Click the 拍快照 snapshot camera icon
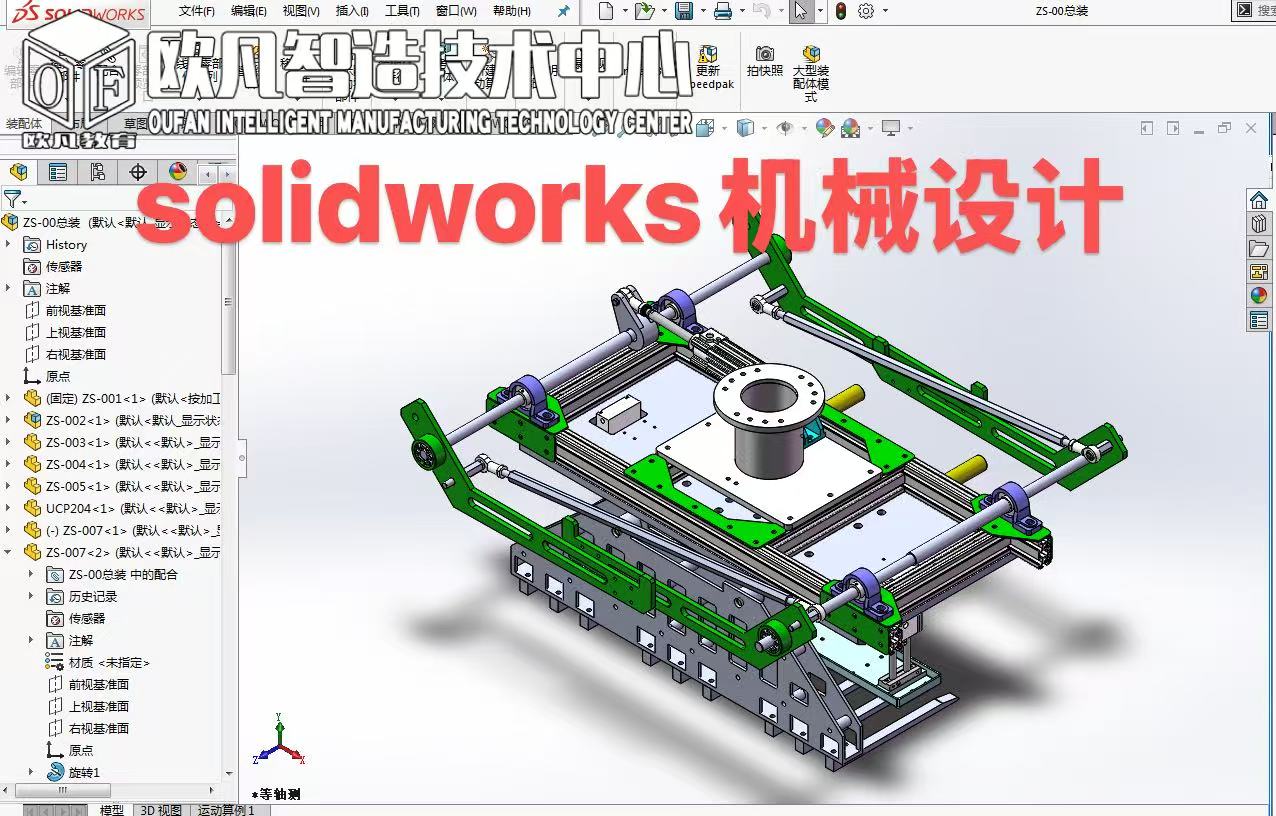The image size is (1276, 816). 764,60
